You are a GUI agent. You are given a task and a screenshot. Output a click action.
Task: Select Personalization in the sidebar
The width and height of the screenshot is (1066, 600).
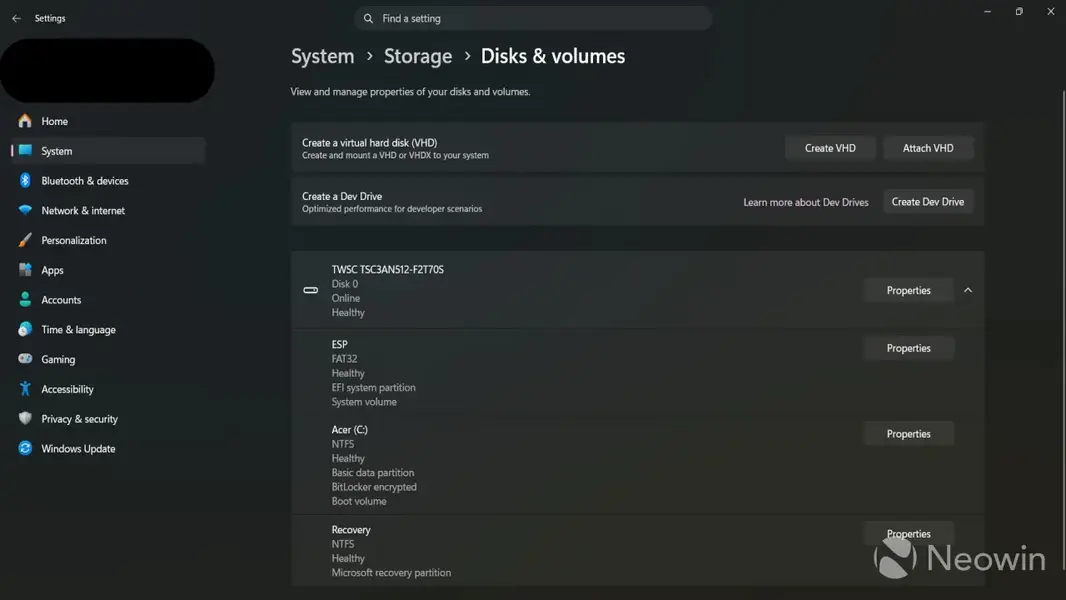[107, 241]
